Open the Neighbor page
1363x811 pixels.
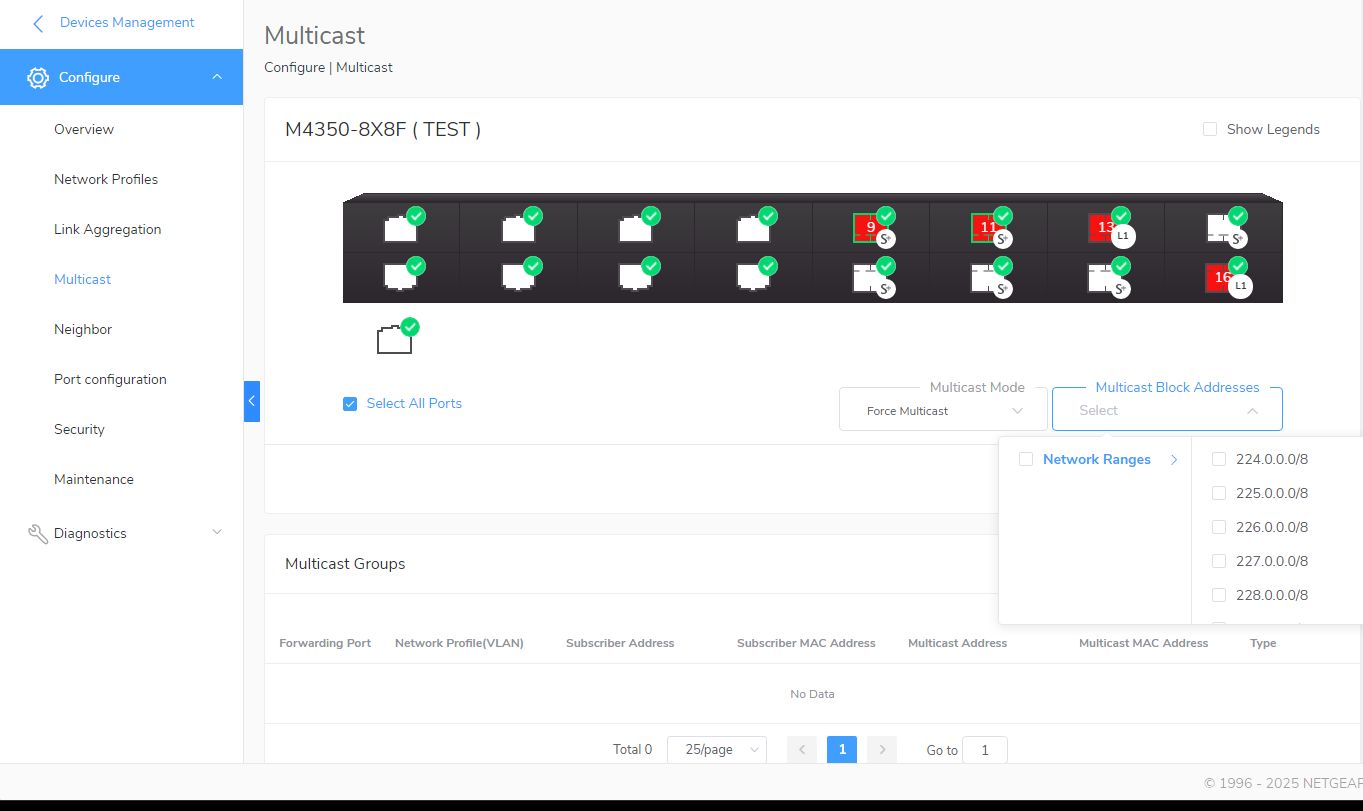coord(83,329)
